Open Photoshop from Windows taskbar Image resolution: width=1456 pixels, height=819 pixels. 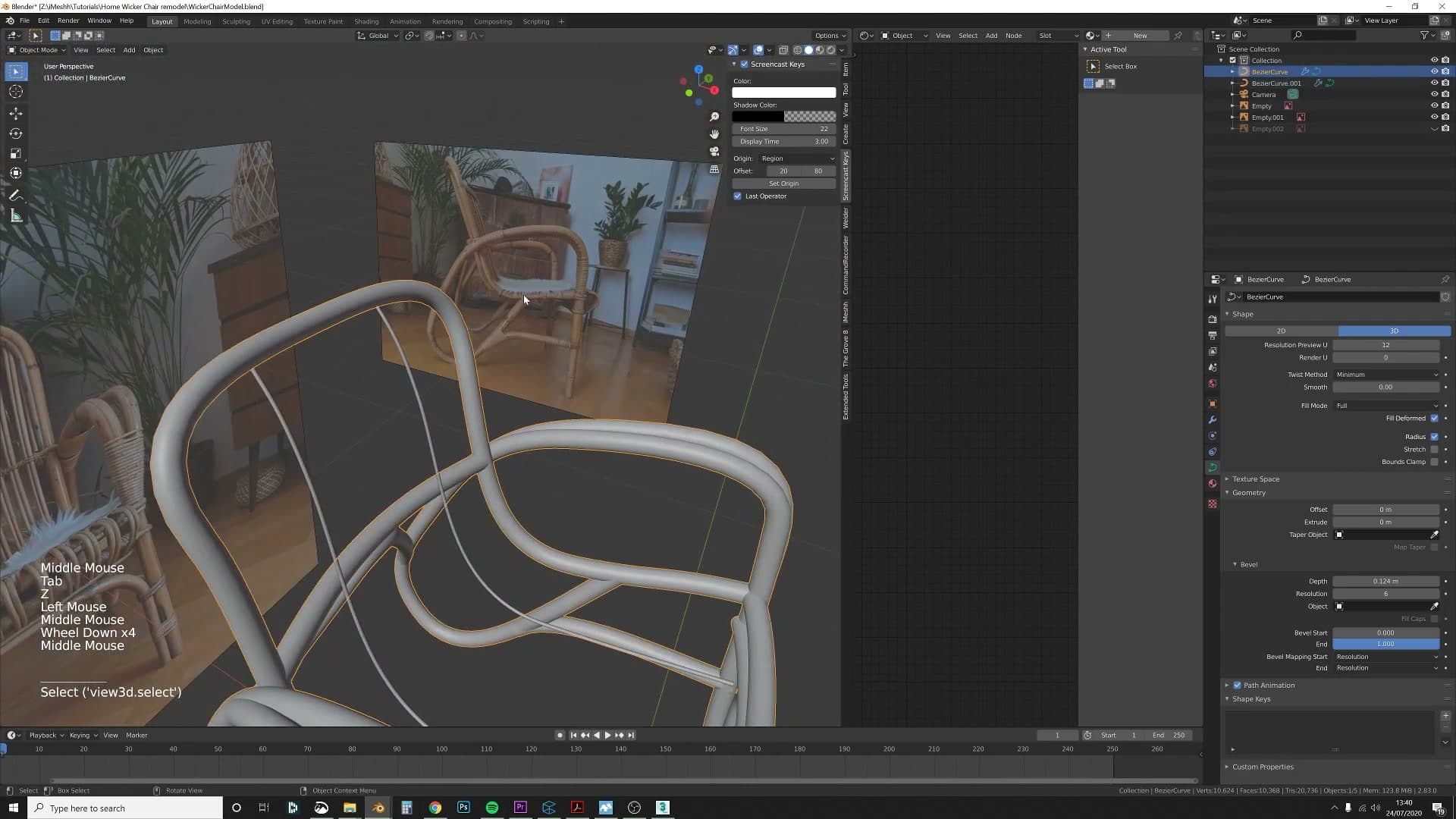(x=463, y=808)
